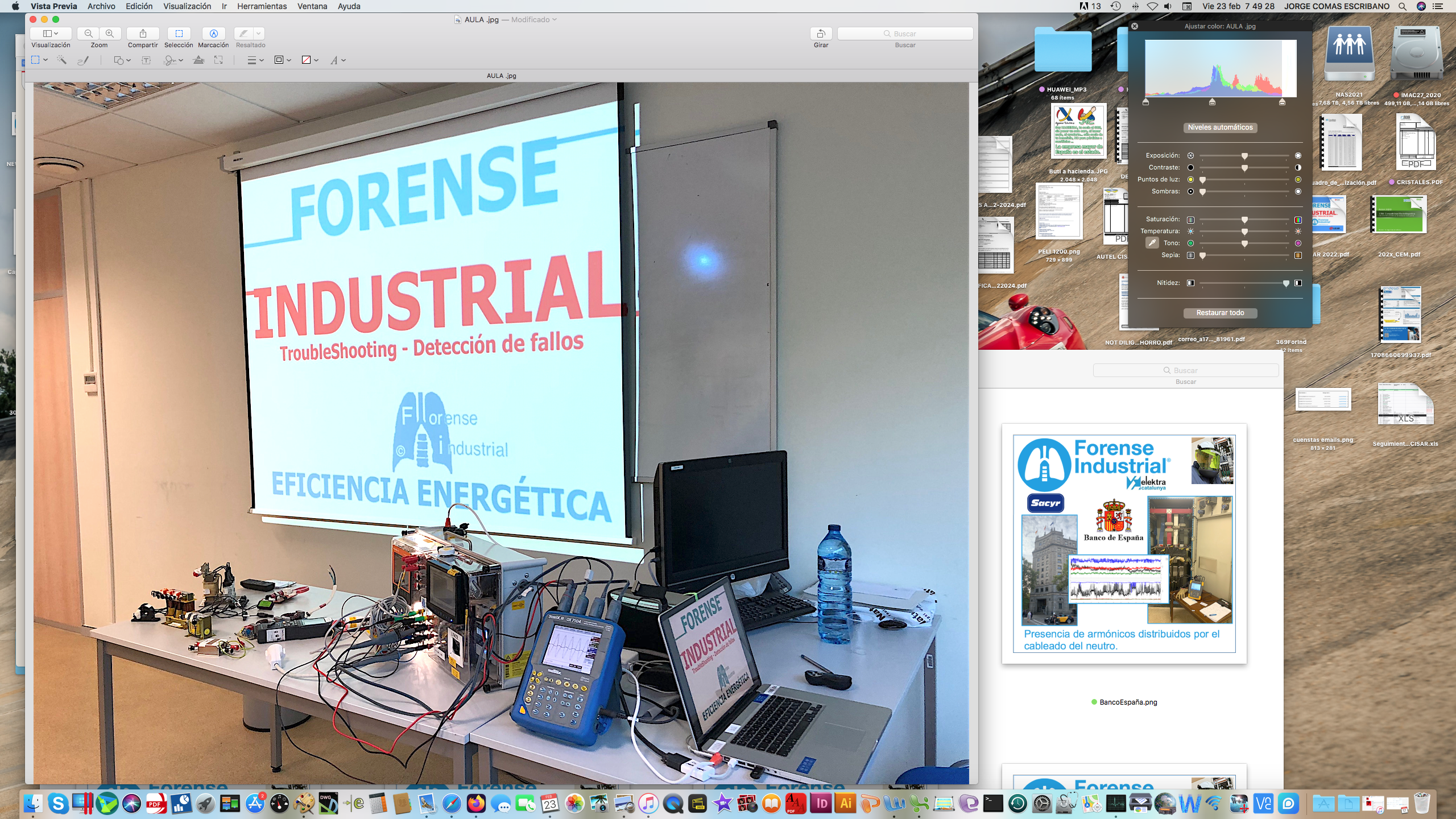Screen dimensions: 1456x819
Task: Open Activity Monitor in the Dock
Action: 1116,804
